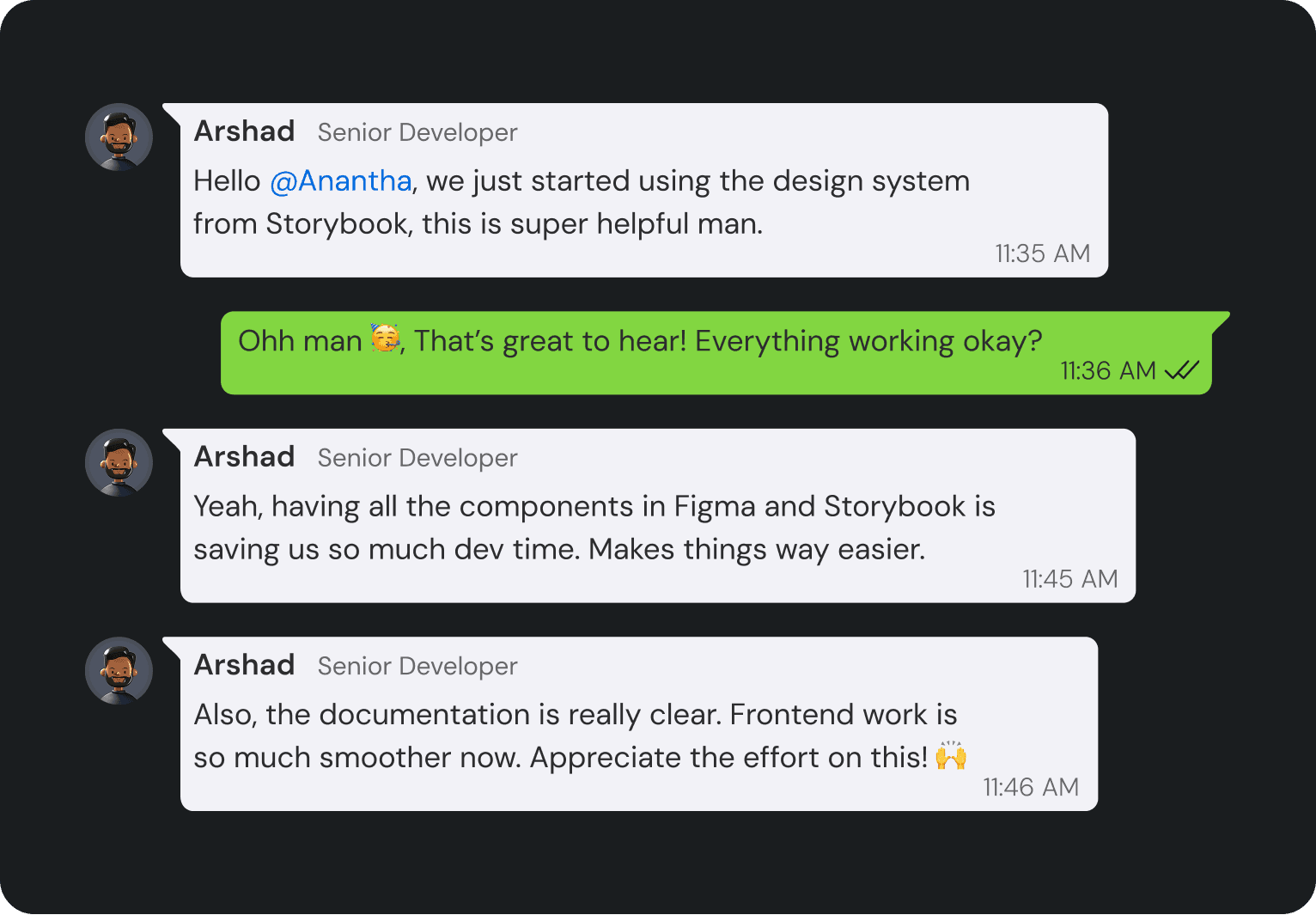Click Arshad's avatar beside the first message
The width and height of the screenshot is (1316, 915).
pos(119,137)
